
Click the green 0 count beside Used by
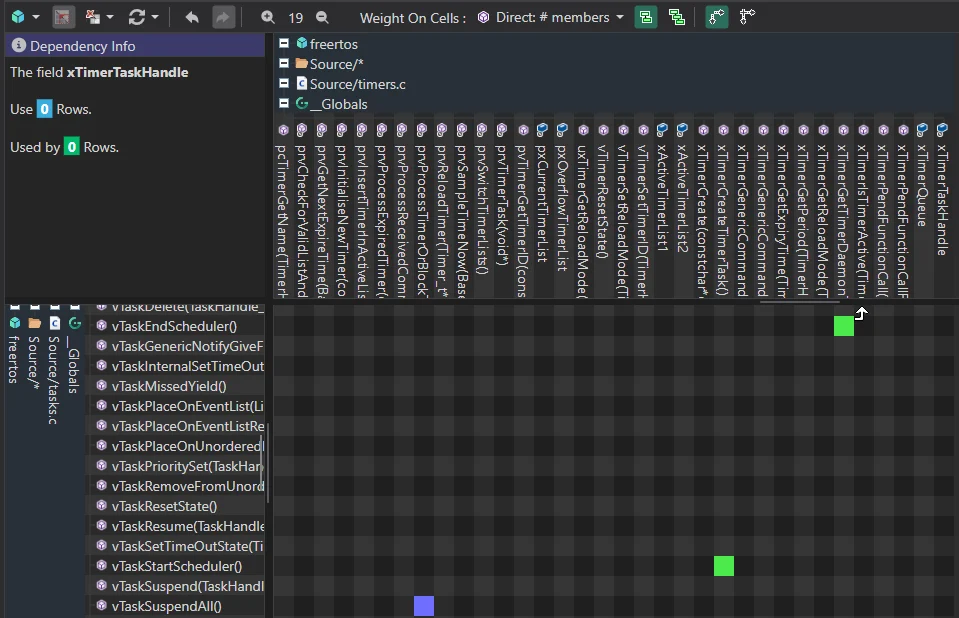pos(72,147)
